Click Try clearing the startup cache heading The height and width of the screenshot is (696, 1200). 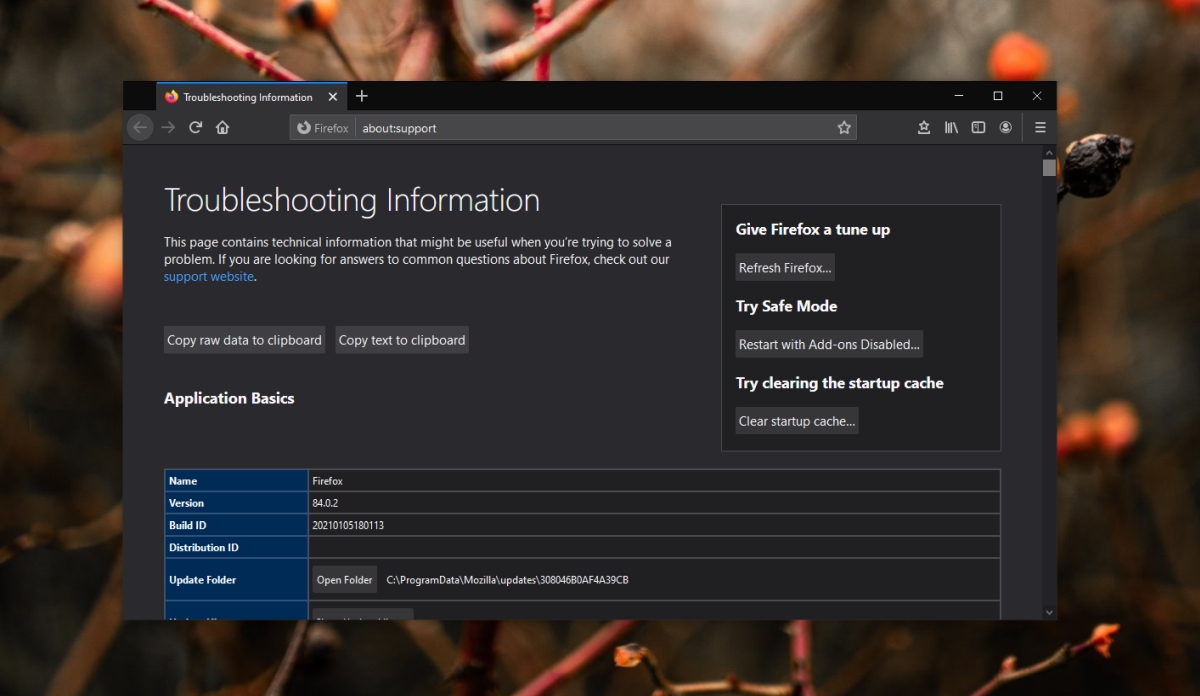point(840,383)
